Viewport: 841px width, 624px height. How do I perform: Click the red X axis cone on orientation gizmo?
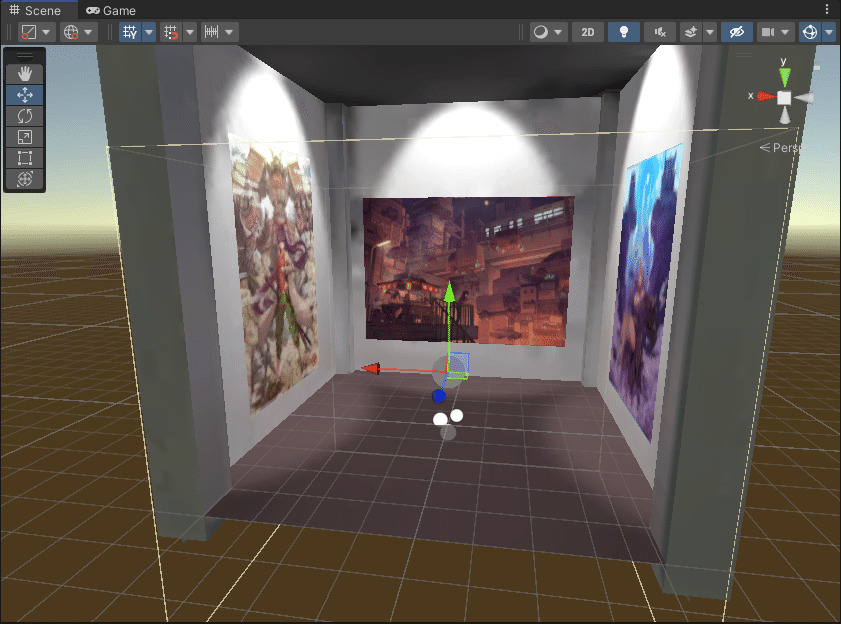click(x=766, y=97)
